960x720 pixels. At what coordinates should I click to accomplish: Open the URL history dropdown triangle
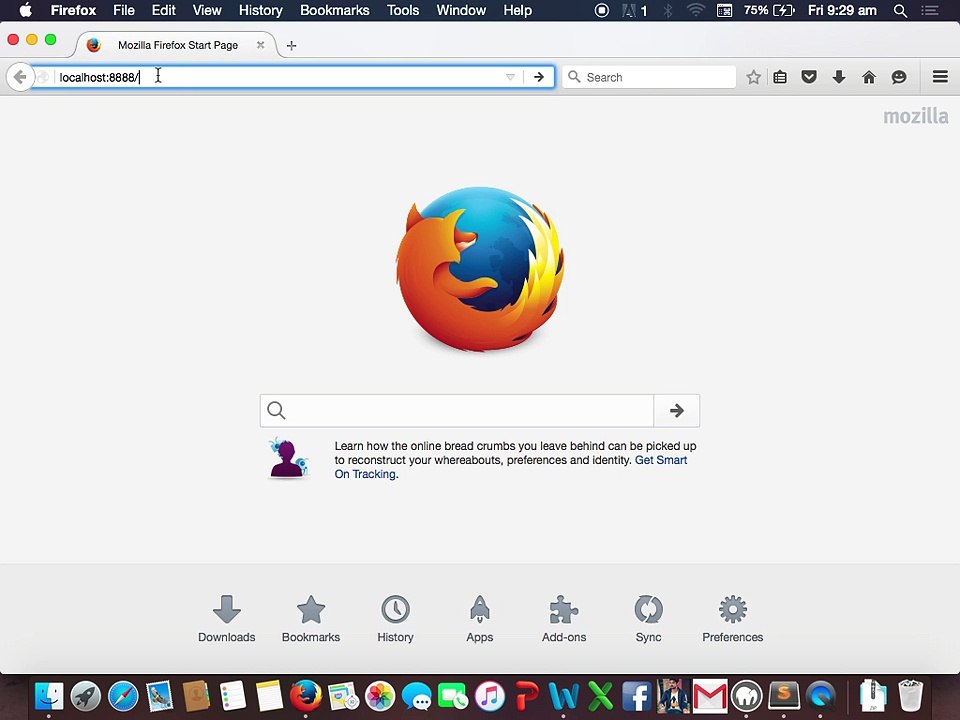click(x=510, y=77)
